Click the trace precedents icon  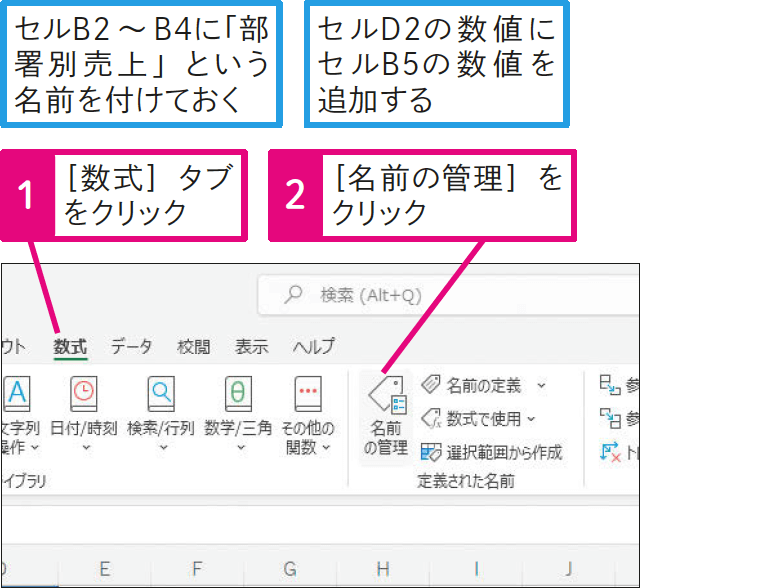(610, 385)
